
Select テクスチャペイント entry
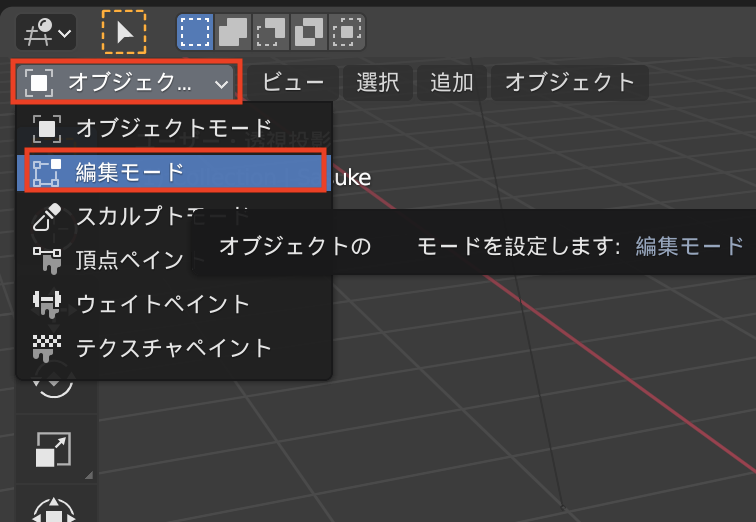[x=175, y=348]
